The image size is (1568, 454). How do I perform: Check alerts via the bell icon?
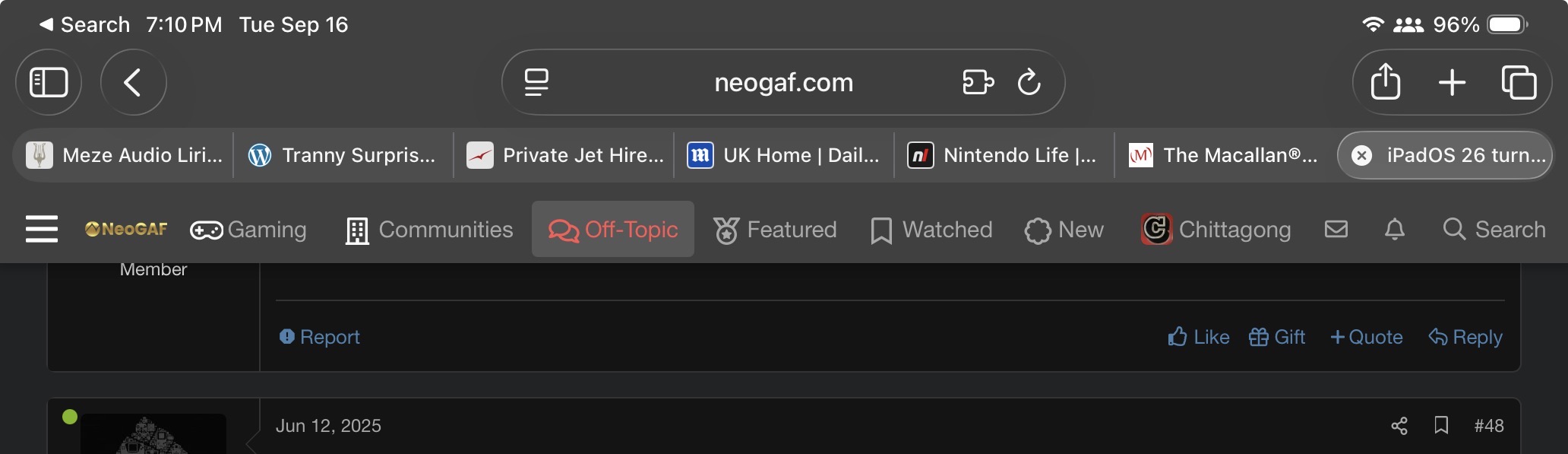click(x=1394, y=229)
